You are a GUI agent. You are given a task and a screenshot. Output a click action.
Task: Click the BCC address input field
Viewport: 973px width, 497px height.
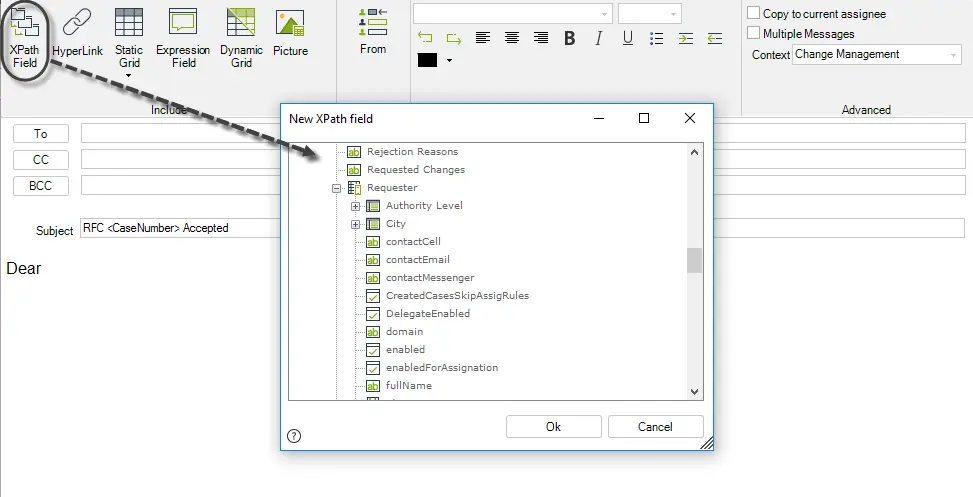coord(523,186)
